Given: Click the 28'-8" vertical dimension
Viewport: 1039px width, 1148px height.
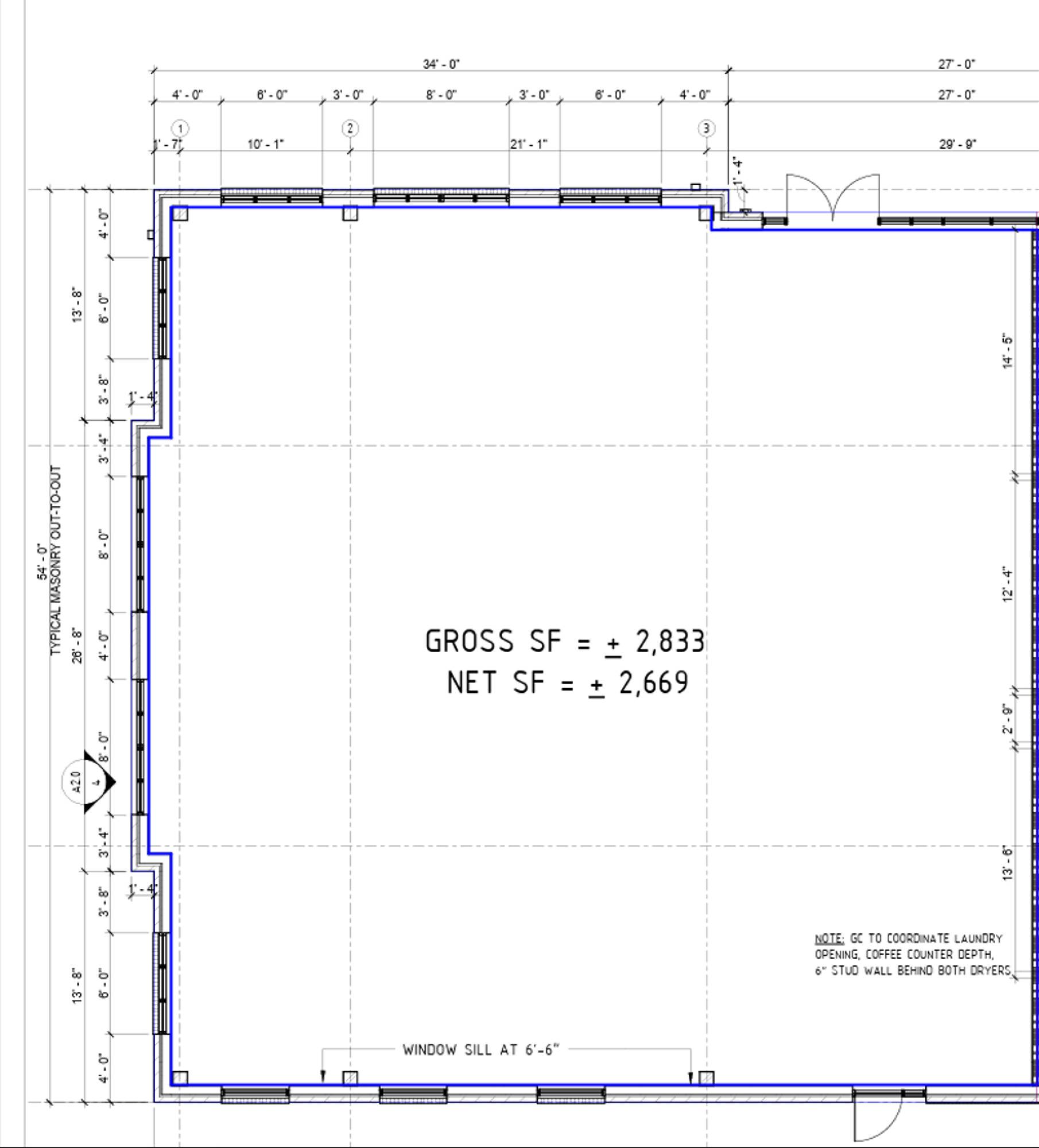Looking at the screenshot, I should pos(77,645).
